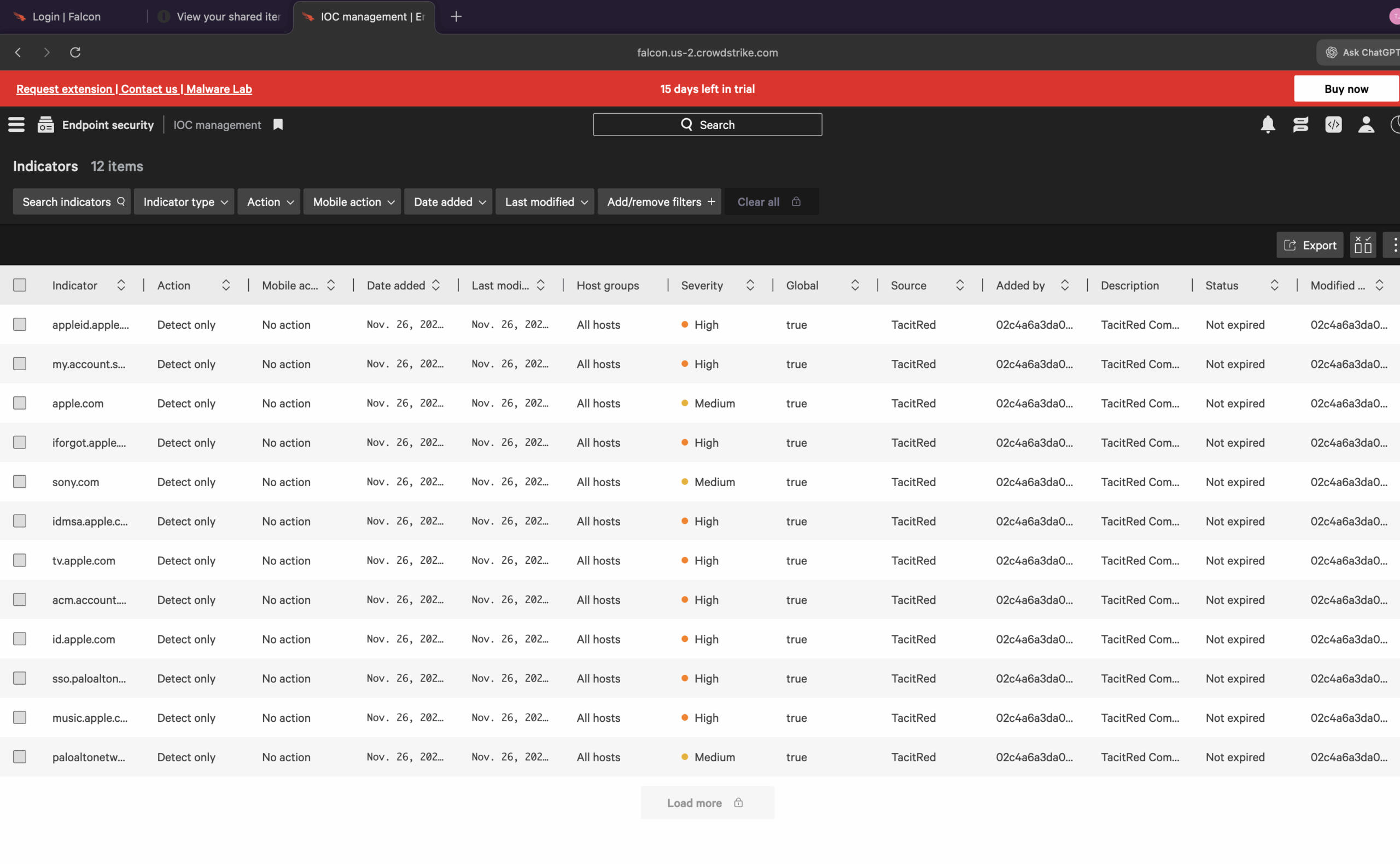Click the Export button
Viewport: 1400px width, 864px height.
coord(1310,245)
